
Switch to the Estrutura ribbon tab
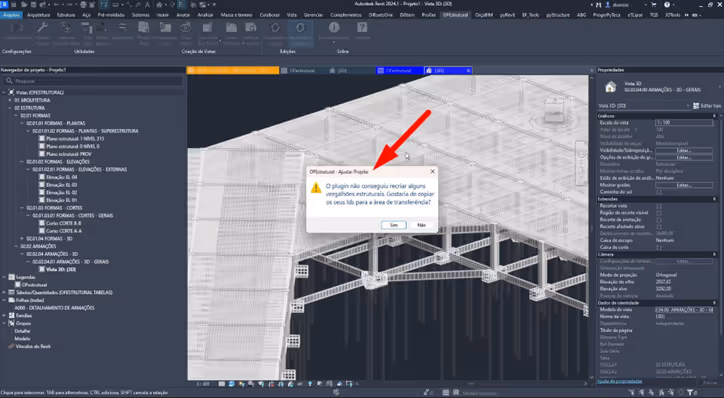(x=66, y=15)
